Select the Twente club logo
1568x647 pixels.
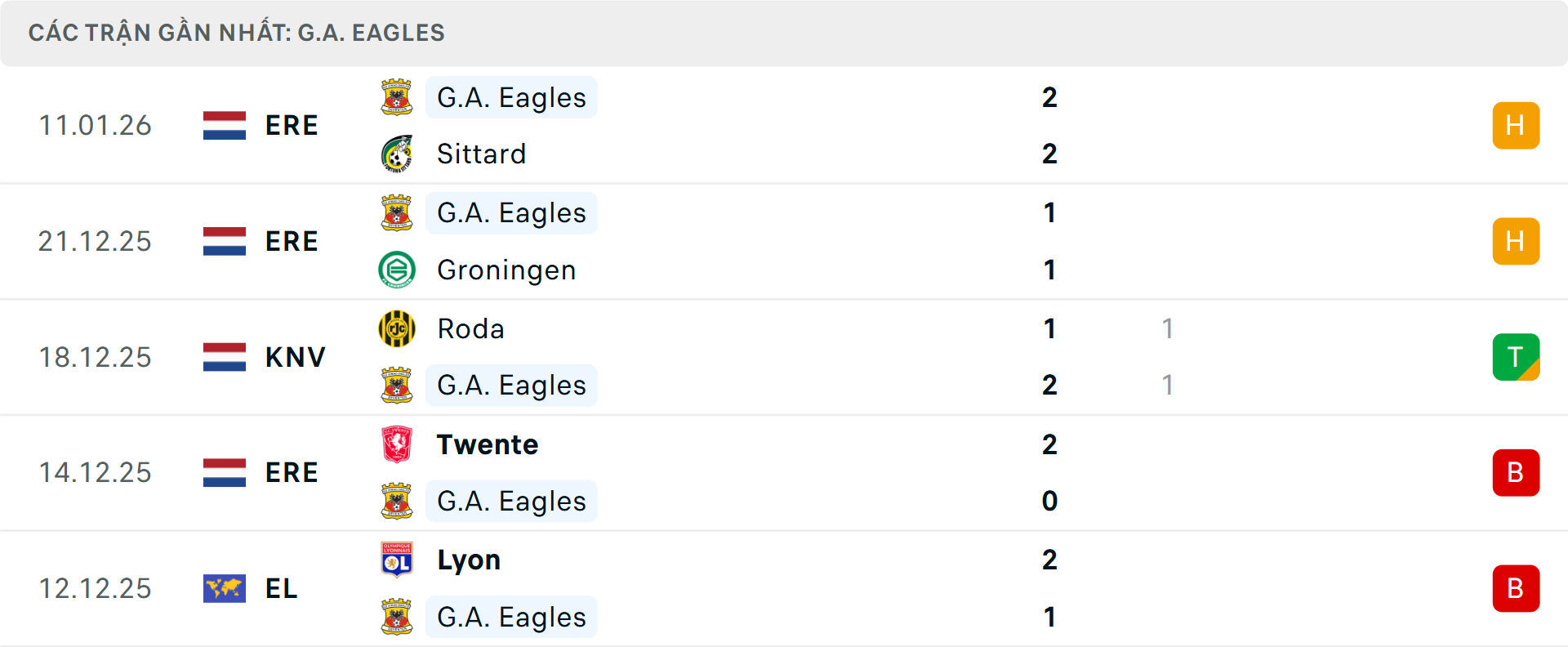tap(398, 444)
